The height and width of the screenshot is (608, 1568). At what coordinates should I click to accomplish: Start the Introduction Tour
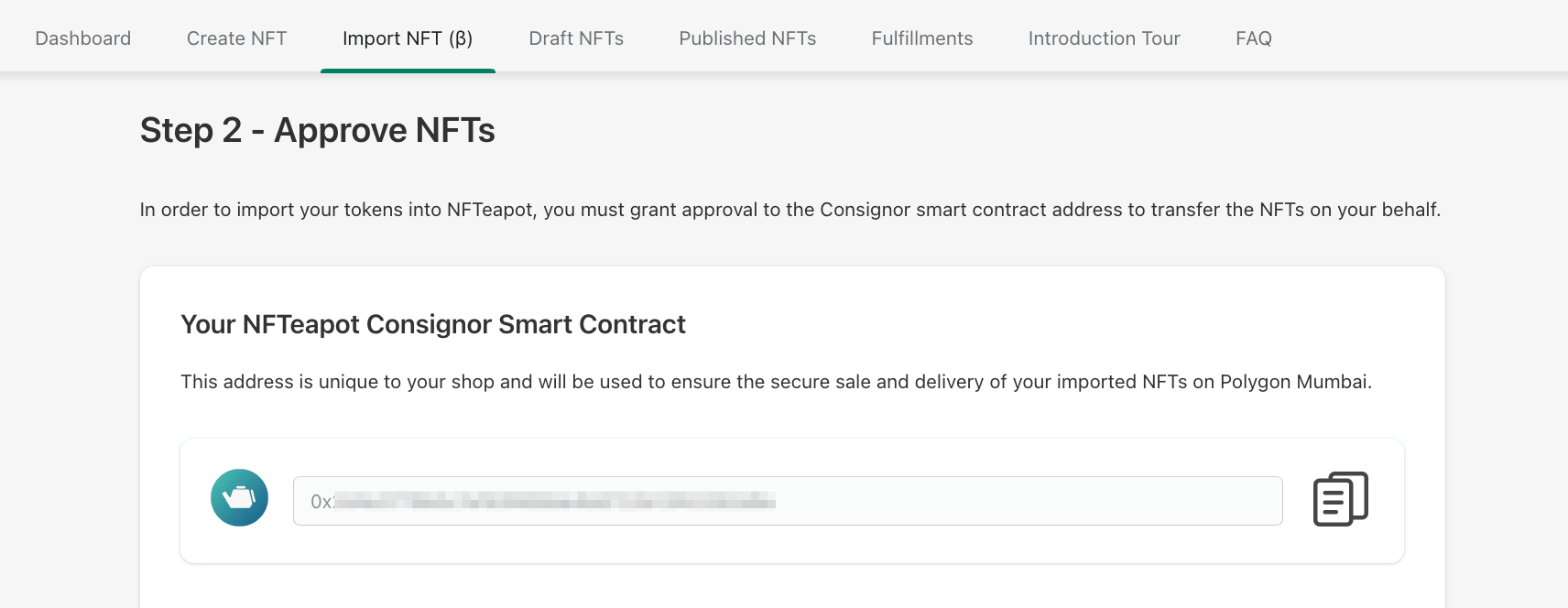pyautogui.click(x=1104, y=38)
